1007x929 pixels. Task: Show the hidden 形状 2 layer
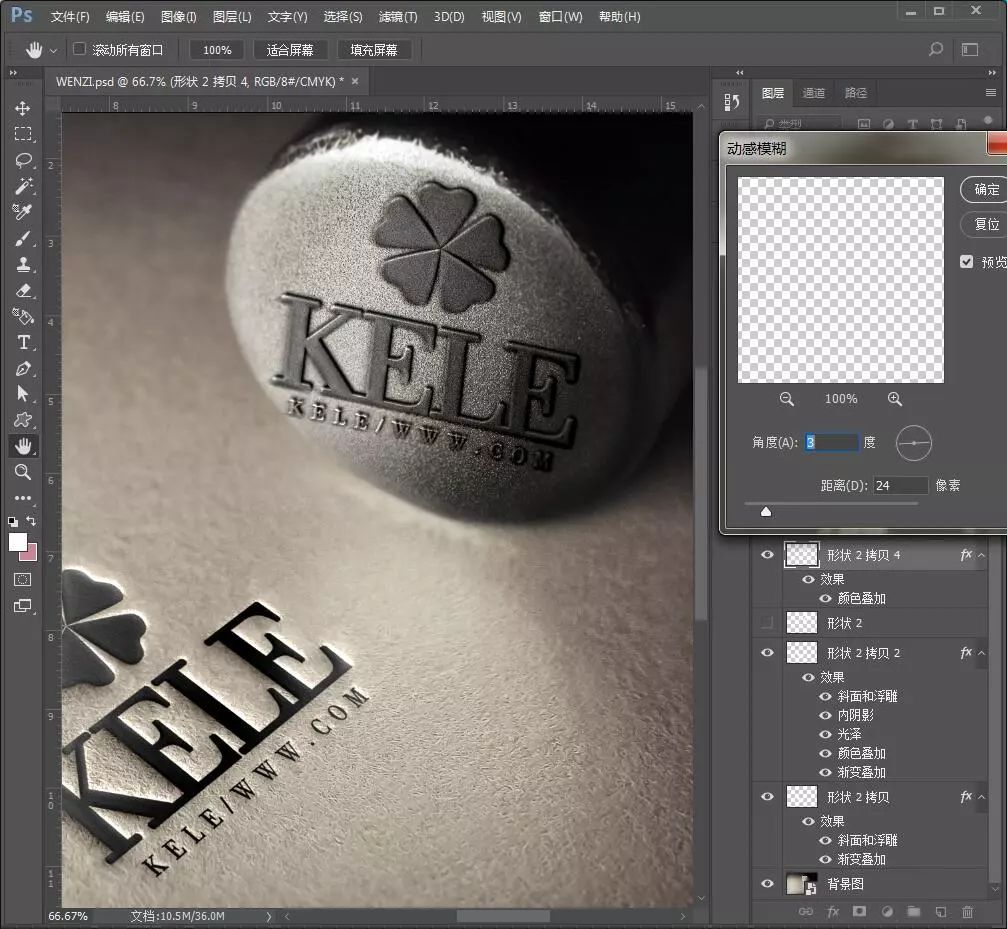pyautogui.click(x=767, y=623)
